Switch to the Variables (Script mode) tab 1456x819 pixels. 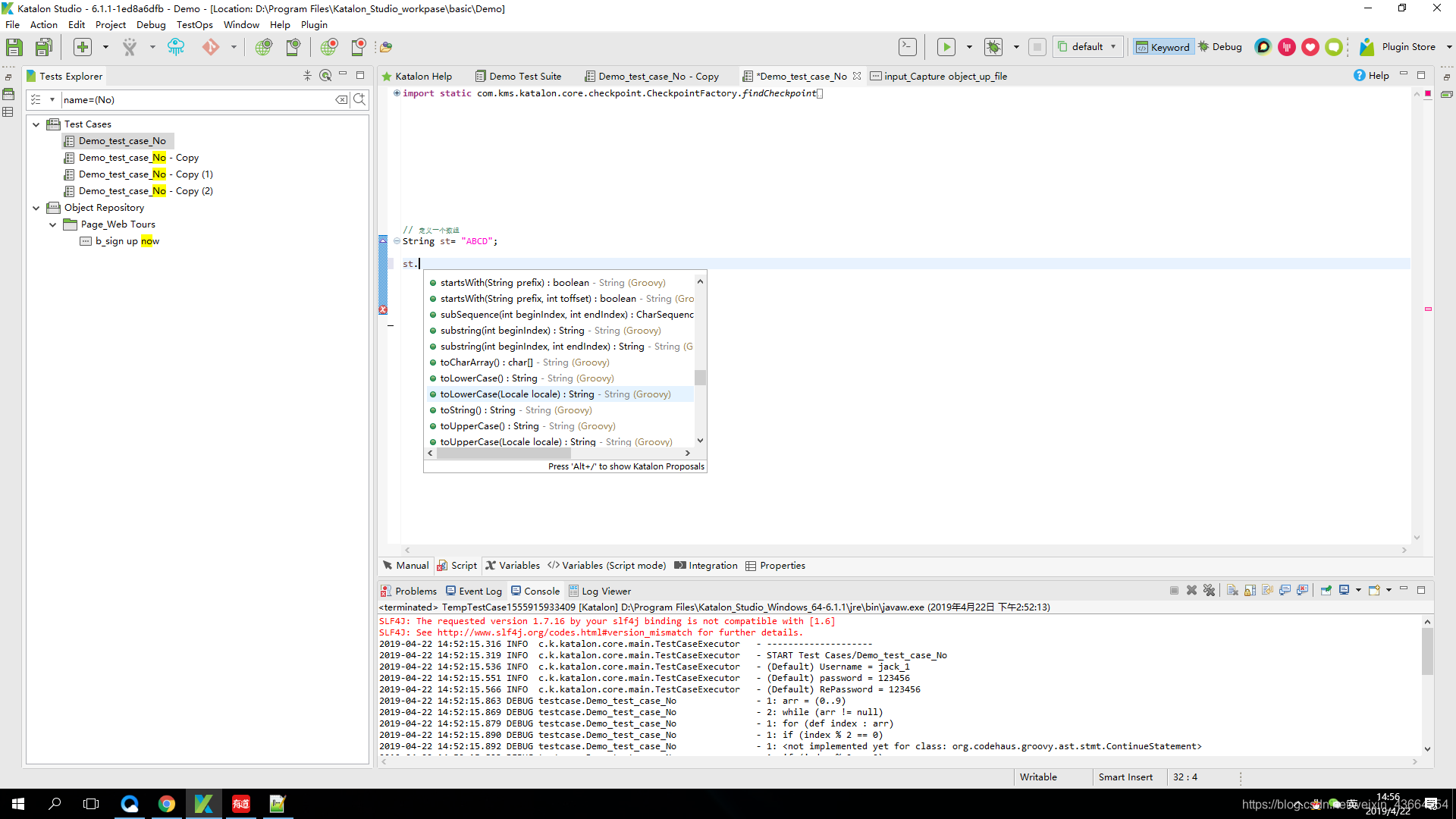coord(607,566)
